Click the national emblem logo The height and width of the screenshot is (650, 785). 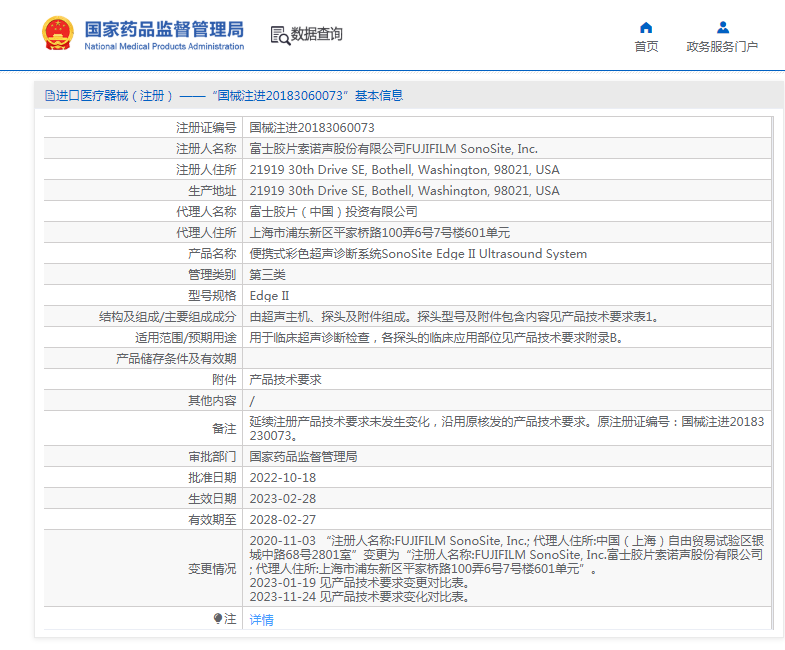[x=57, y=33]
